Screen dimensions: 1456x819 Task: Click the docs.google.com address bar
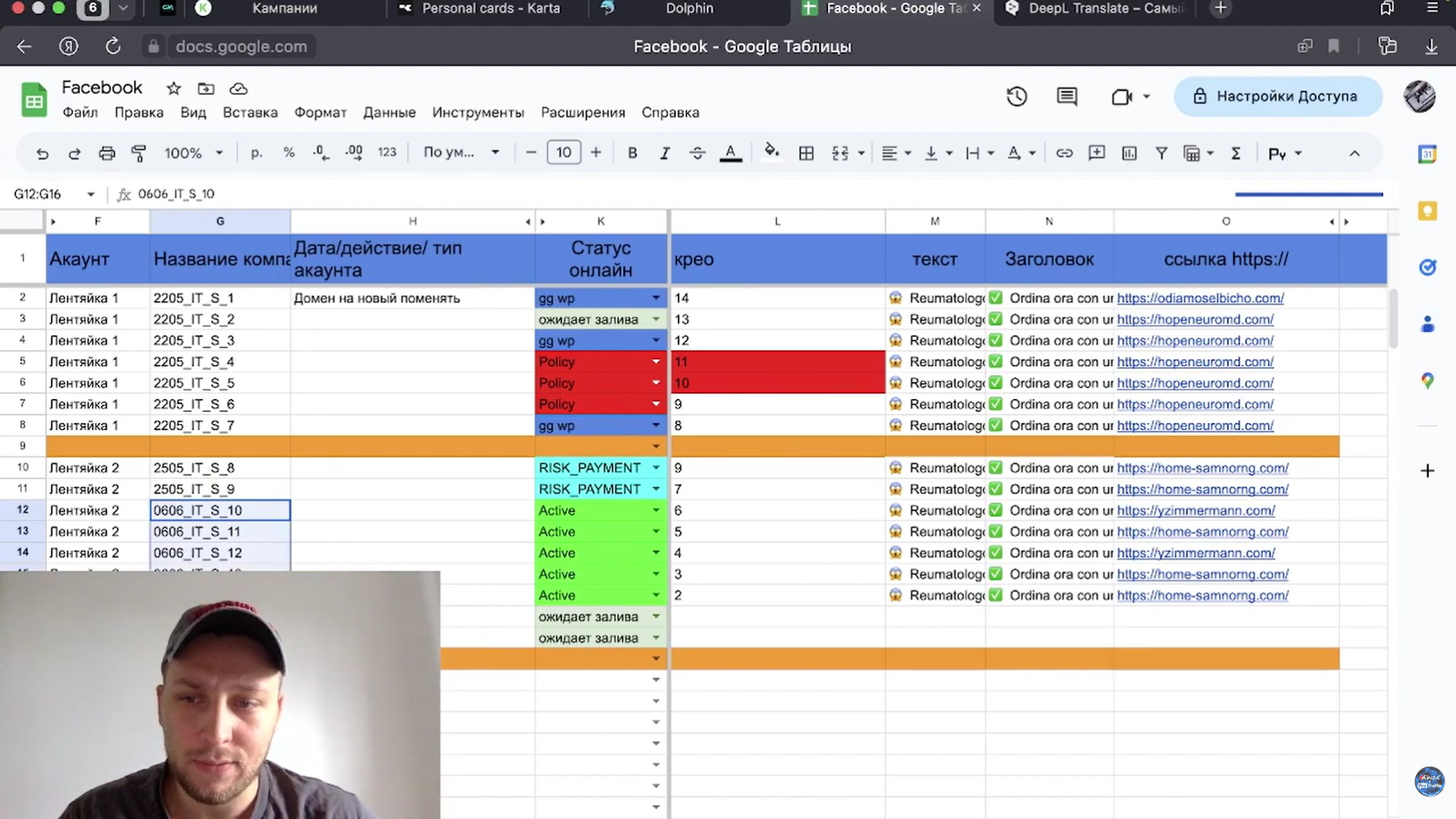[x=241, y=46]
